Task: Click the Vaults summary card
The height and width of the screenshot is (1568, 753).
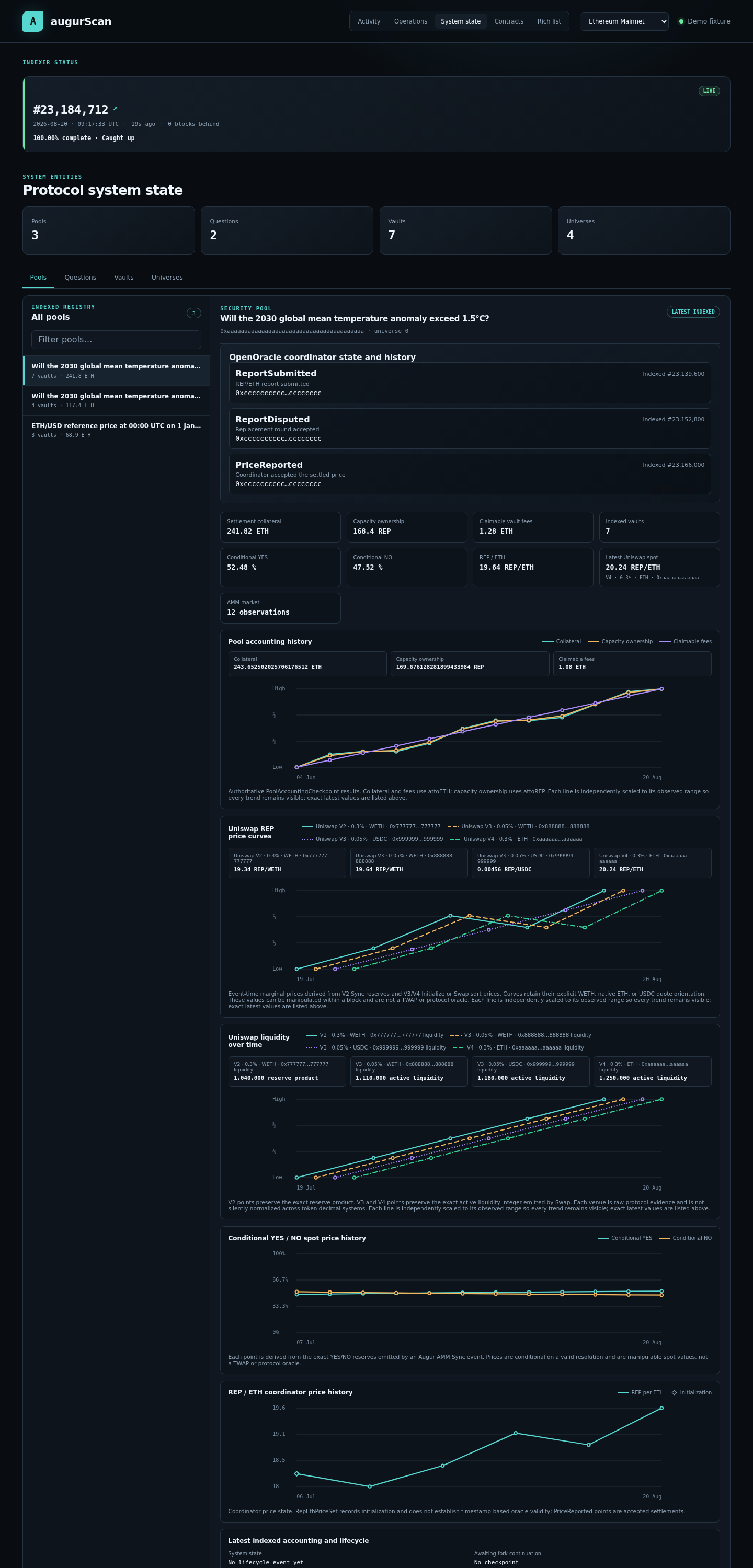Action: pyautogui.click(x=465, y=230)
